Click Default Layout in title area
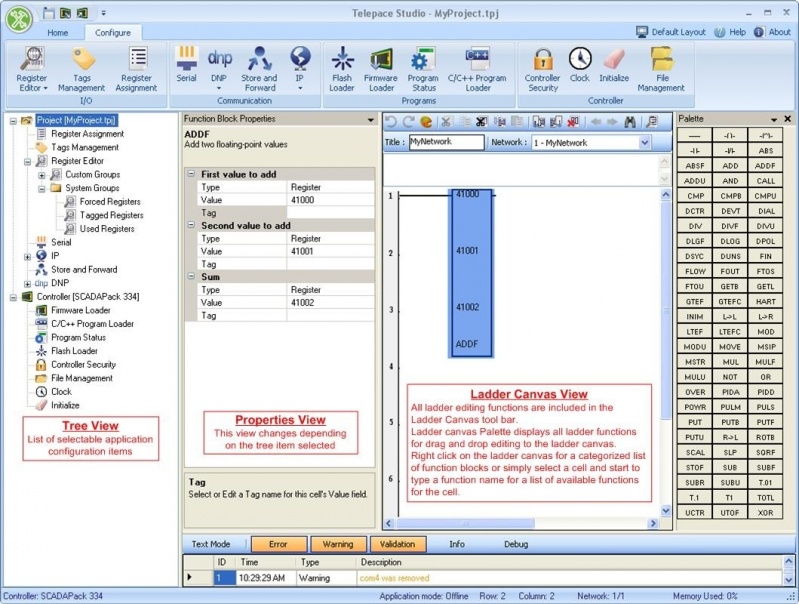799x604 pixels. (671, 32)
